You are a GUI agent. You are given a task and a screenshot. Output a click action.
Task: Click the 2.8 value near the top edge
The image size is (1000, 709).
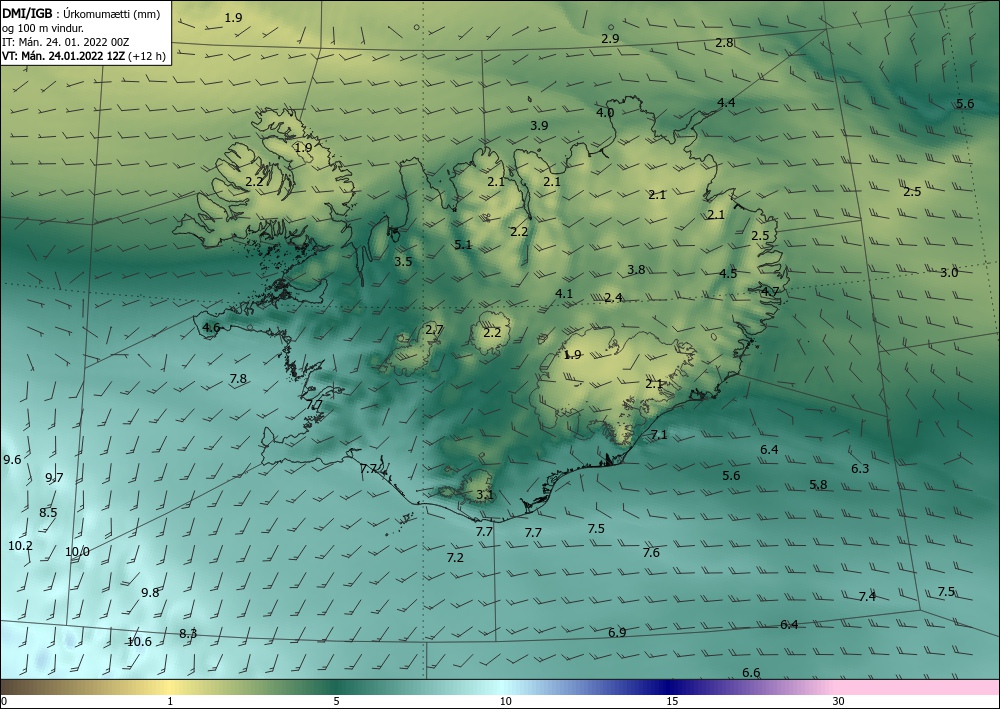[x=724, y=43]
